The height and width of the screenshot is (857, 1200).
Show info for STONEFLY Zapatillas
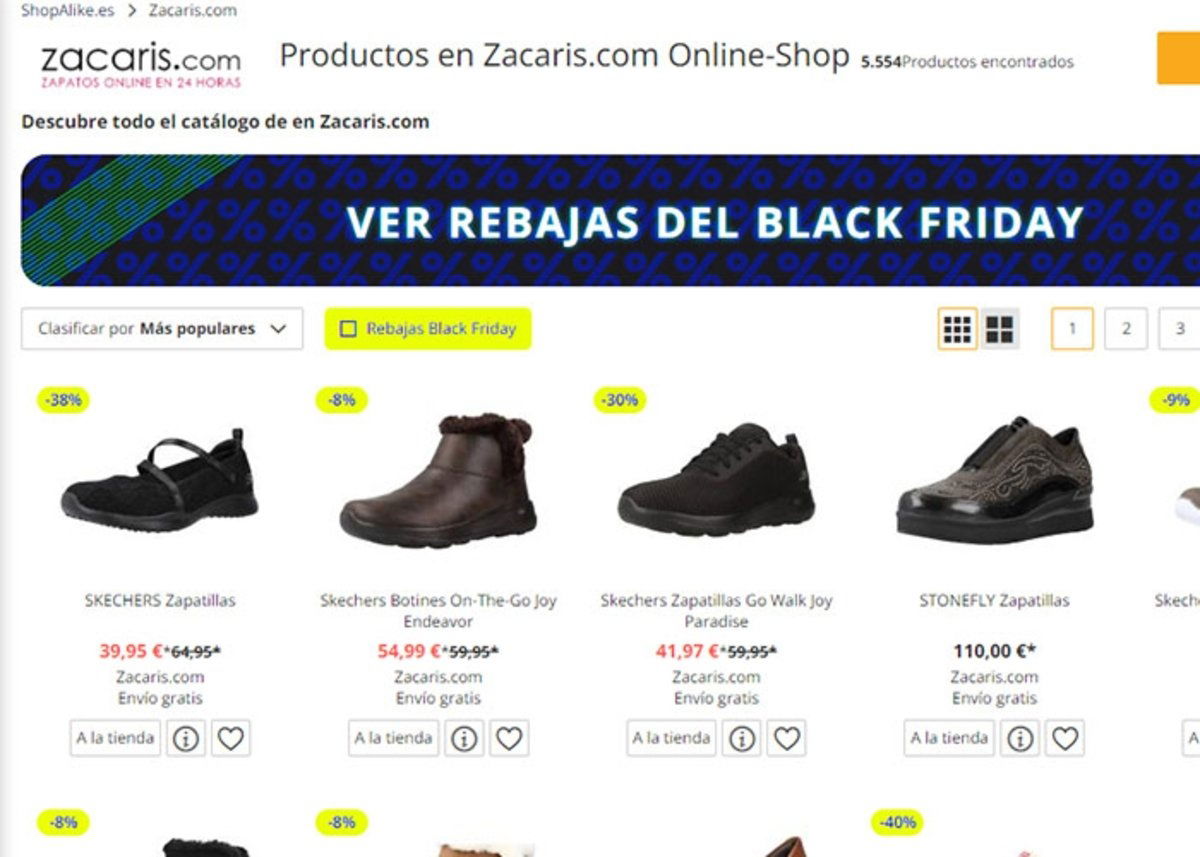click(x=1019, y=739)
